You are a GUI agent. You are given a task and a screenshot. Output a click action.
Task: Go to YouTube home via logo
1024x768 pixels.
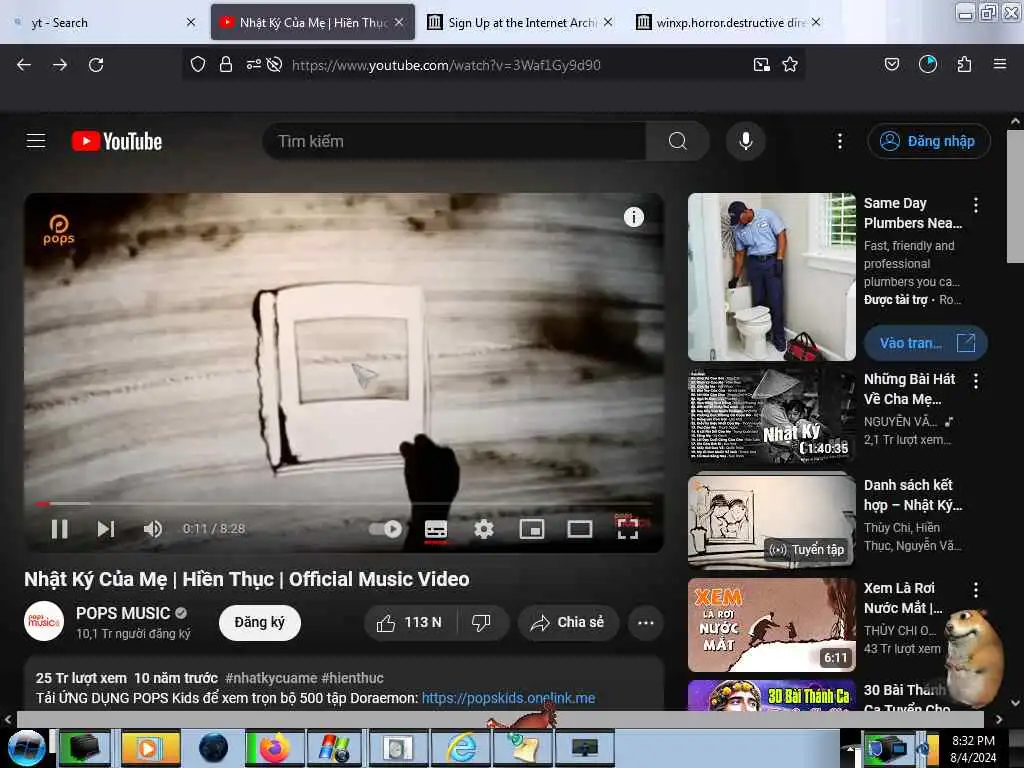117,141
